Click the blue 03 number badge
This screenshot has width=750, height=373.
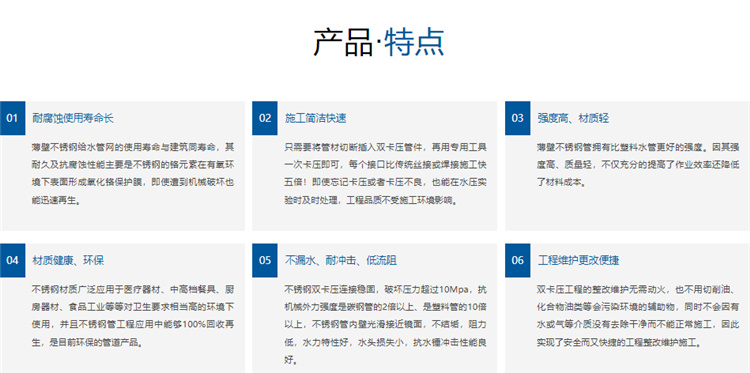click(518, 118)
